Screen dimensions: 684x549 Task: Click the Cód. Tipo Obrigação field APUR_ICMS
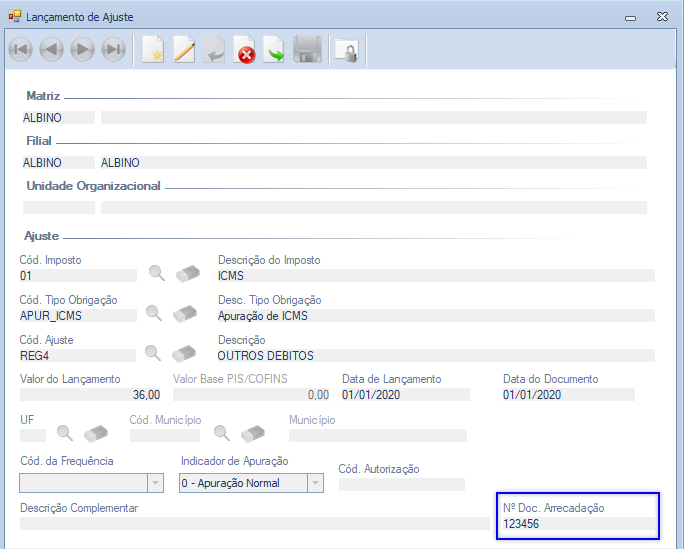[78, 316]
